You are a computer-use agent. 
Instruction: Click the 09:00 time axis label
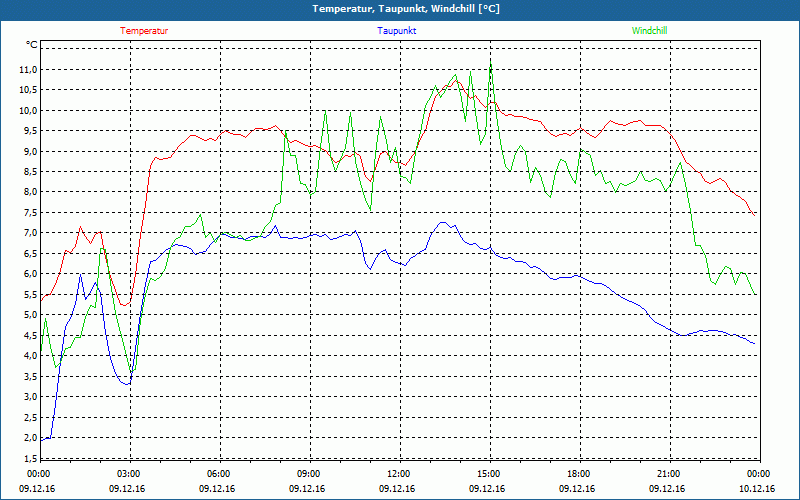click(309, 474)
